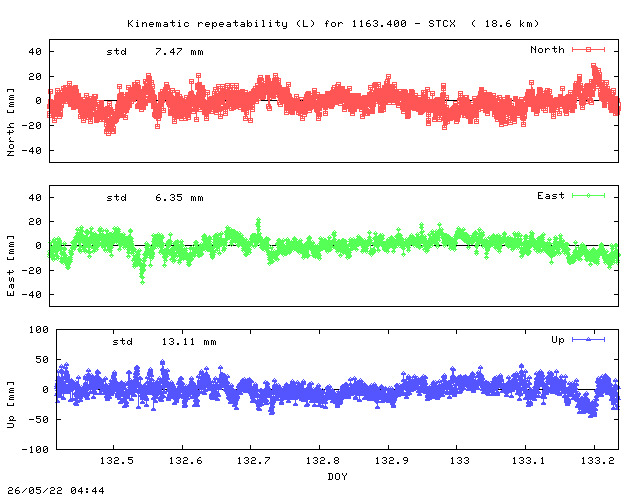Click the x-axis tick label 133
Image resolution: width=640 pixels, height=496 pixels.
(460, 461)
